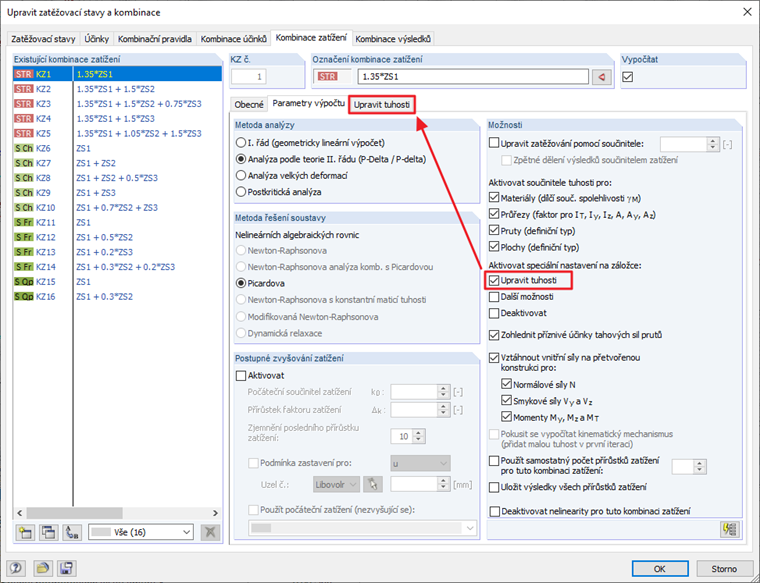Click the 1.35*ZS1 description field
The height and width of the screenshot is (583, 760).
click(x=473, y=77)
